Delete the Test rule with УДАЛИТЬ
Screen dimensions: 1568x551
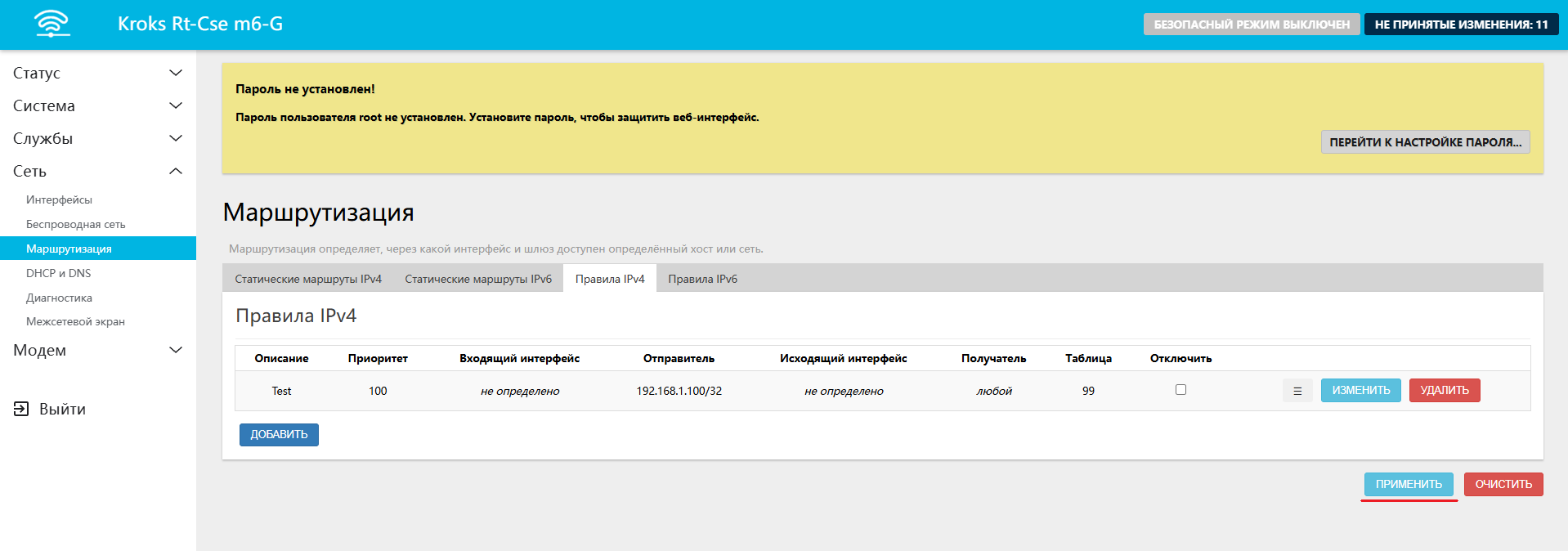1444,390
